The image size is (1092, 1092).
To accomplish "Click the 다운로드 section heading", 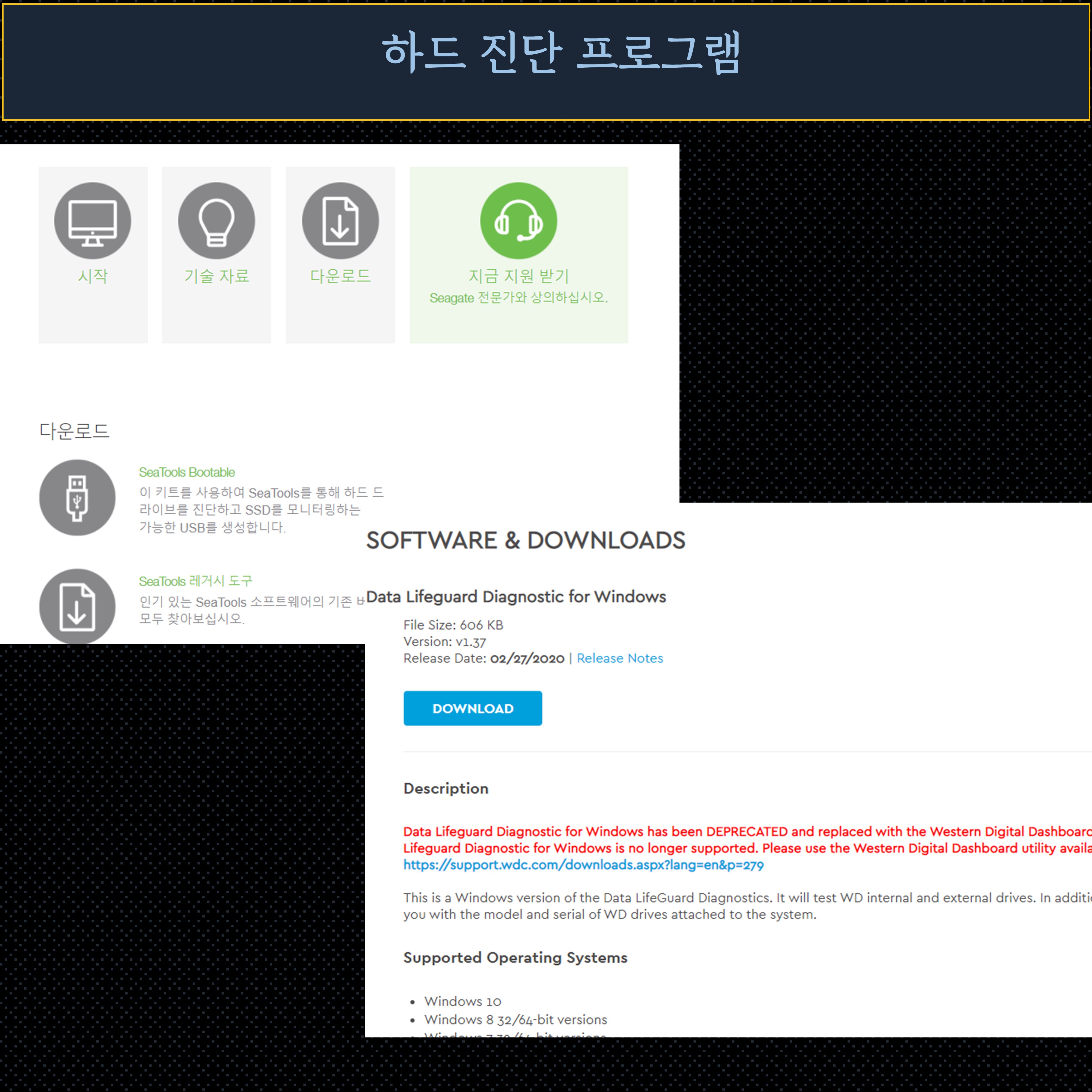I will (x=75, y=431).
